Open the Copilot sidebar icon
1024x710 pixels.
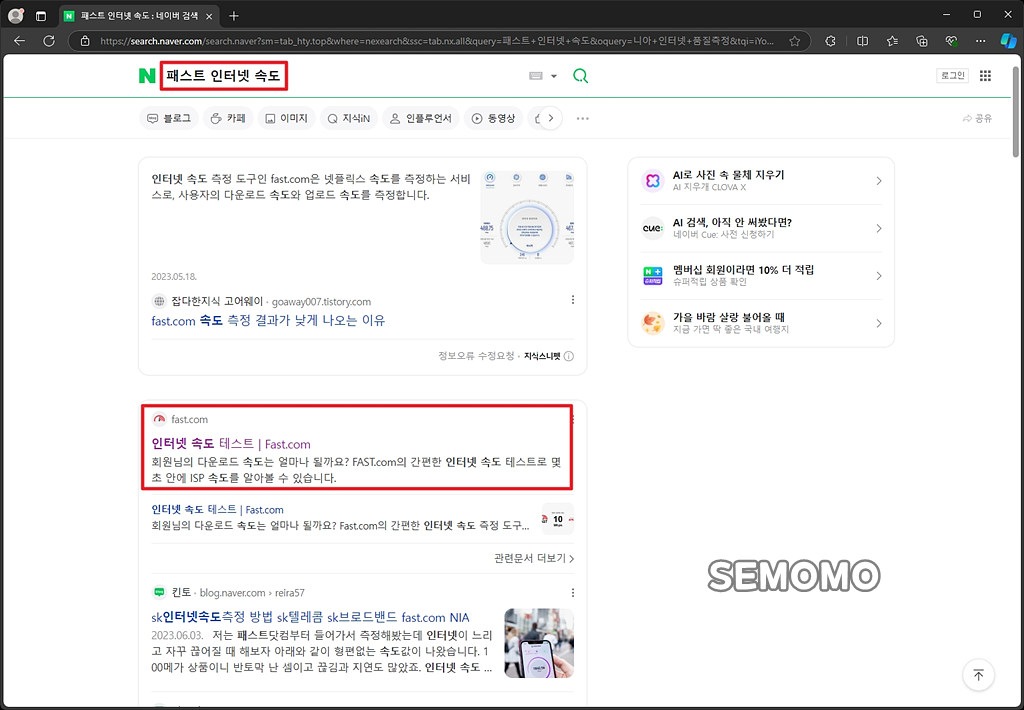click(x=1008, y=40)
